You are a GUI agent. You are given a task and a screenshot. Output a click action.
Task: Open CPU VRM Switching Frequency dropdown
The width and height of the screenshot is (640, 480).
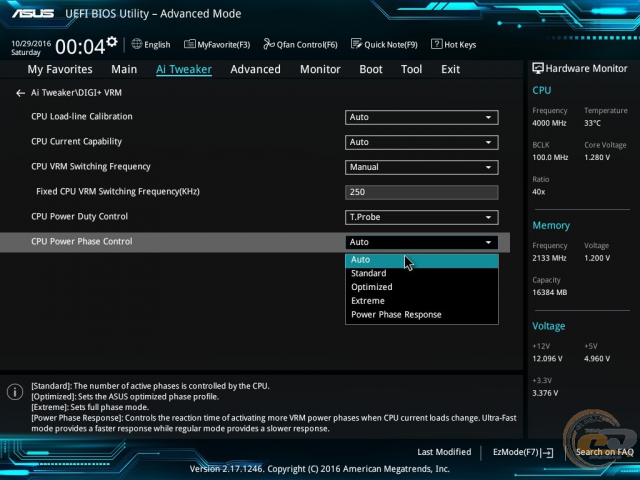tap(421, 167)
